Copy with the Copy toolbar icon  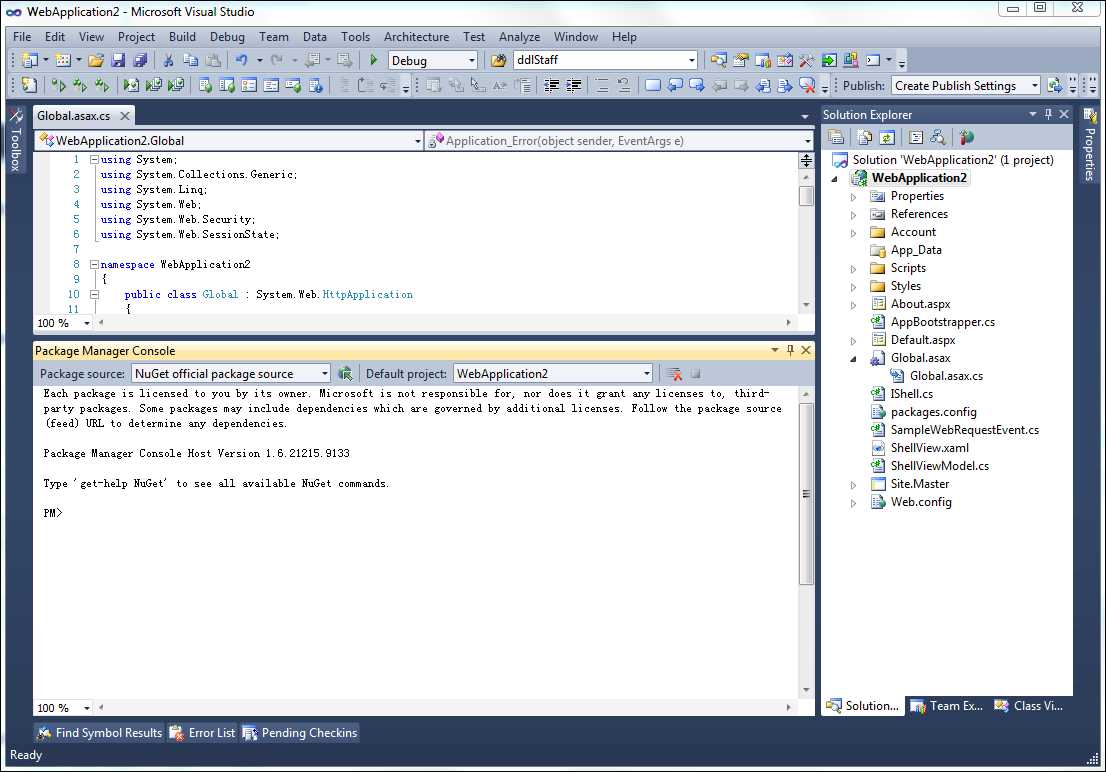click(190, 61)
